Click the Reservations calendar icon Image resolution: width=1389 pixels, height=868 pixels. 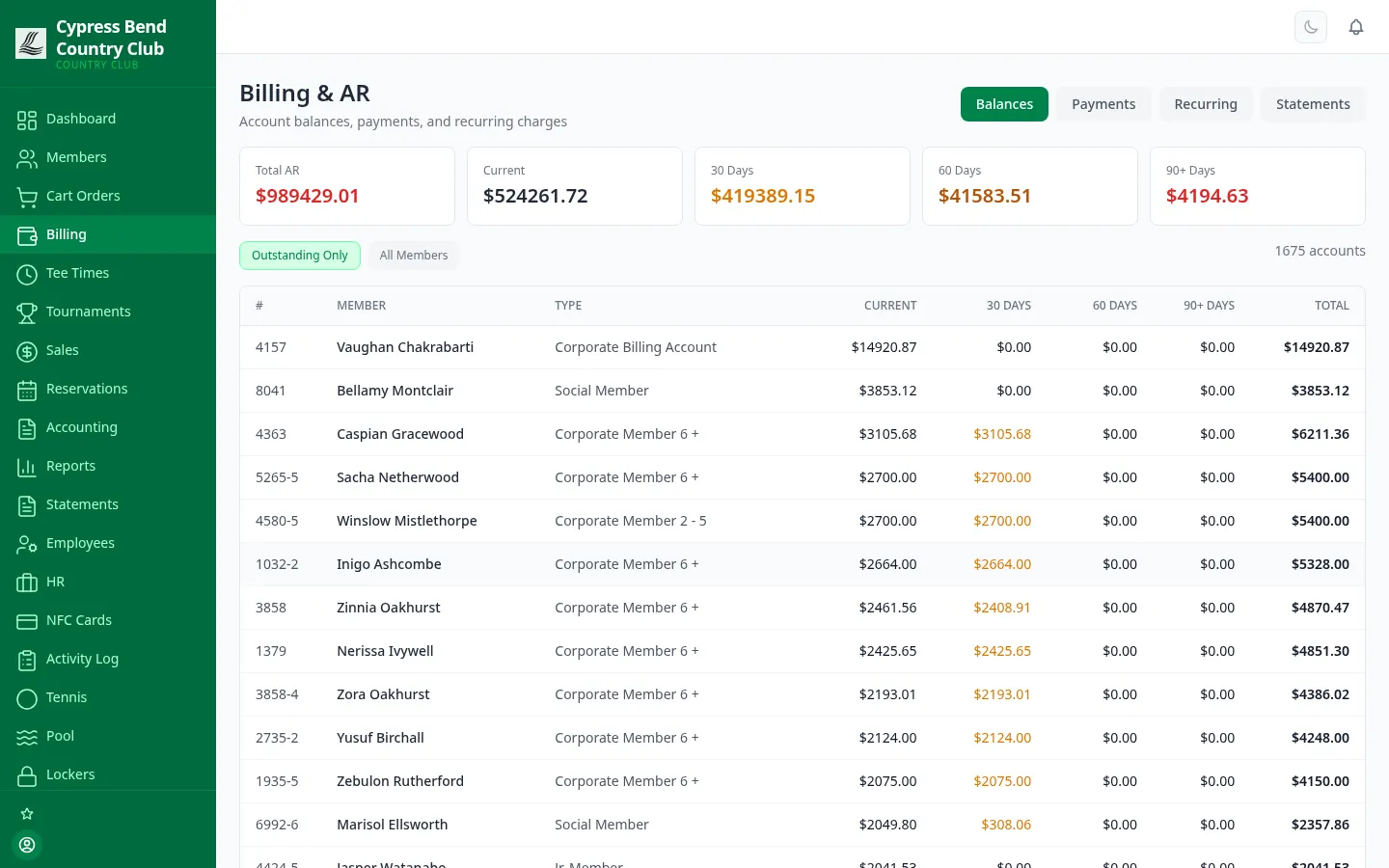point(27,389)
